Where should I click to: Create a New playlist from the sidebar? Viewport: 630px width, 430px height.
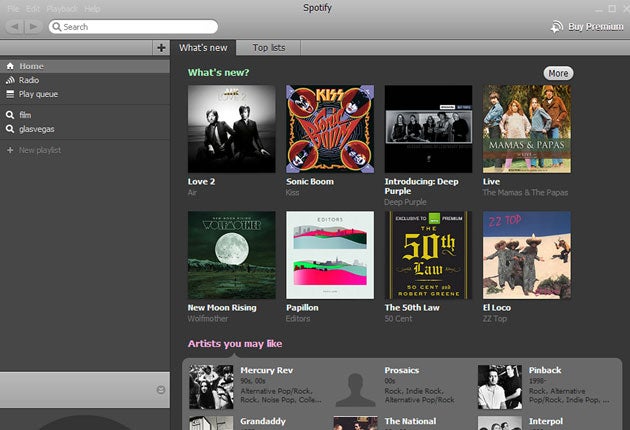coord(40,150)
